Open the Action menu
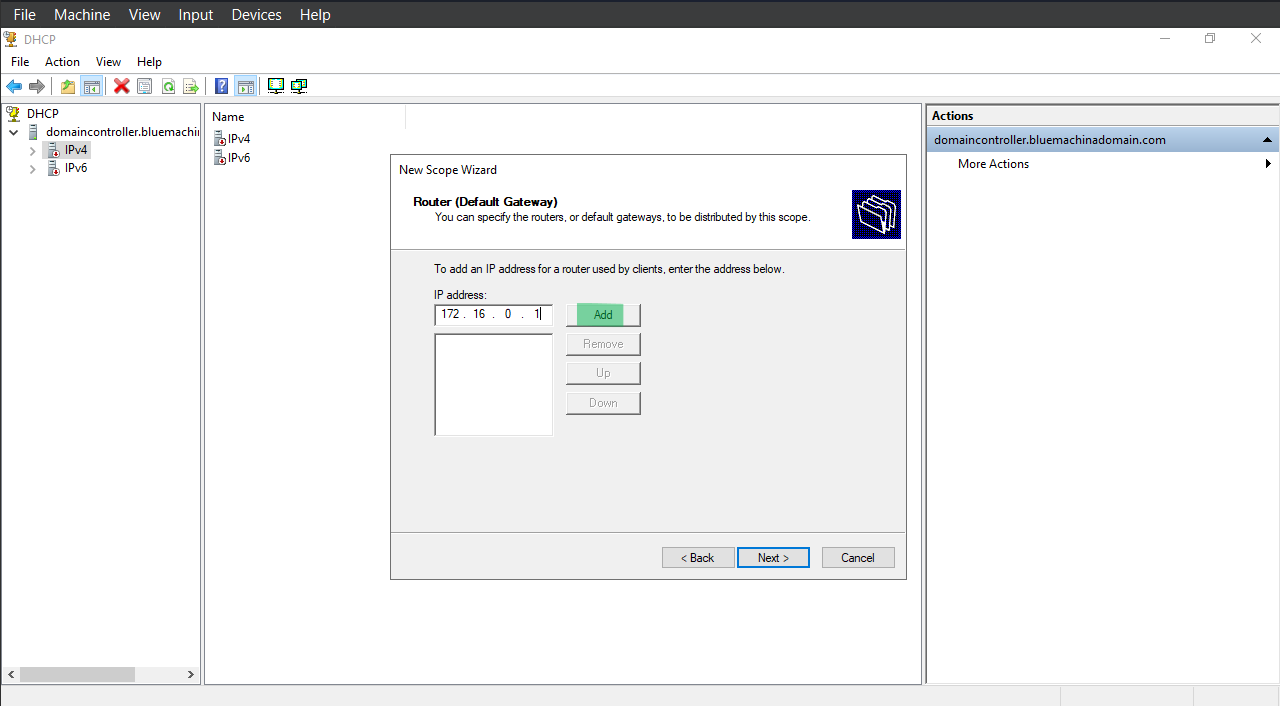Screen dimensions: 1280x706 (x=62, y=62)
